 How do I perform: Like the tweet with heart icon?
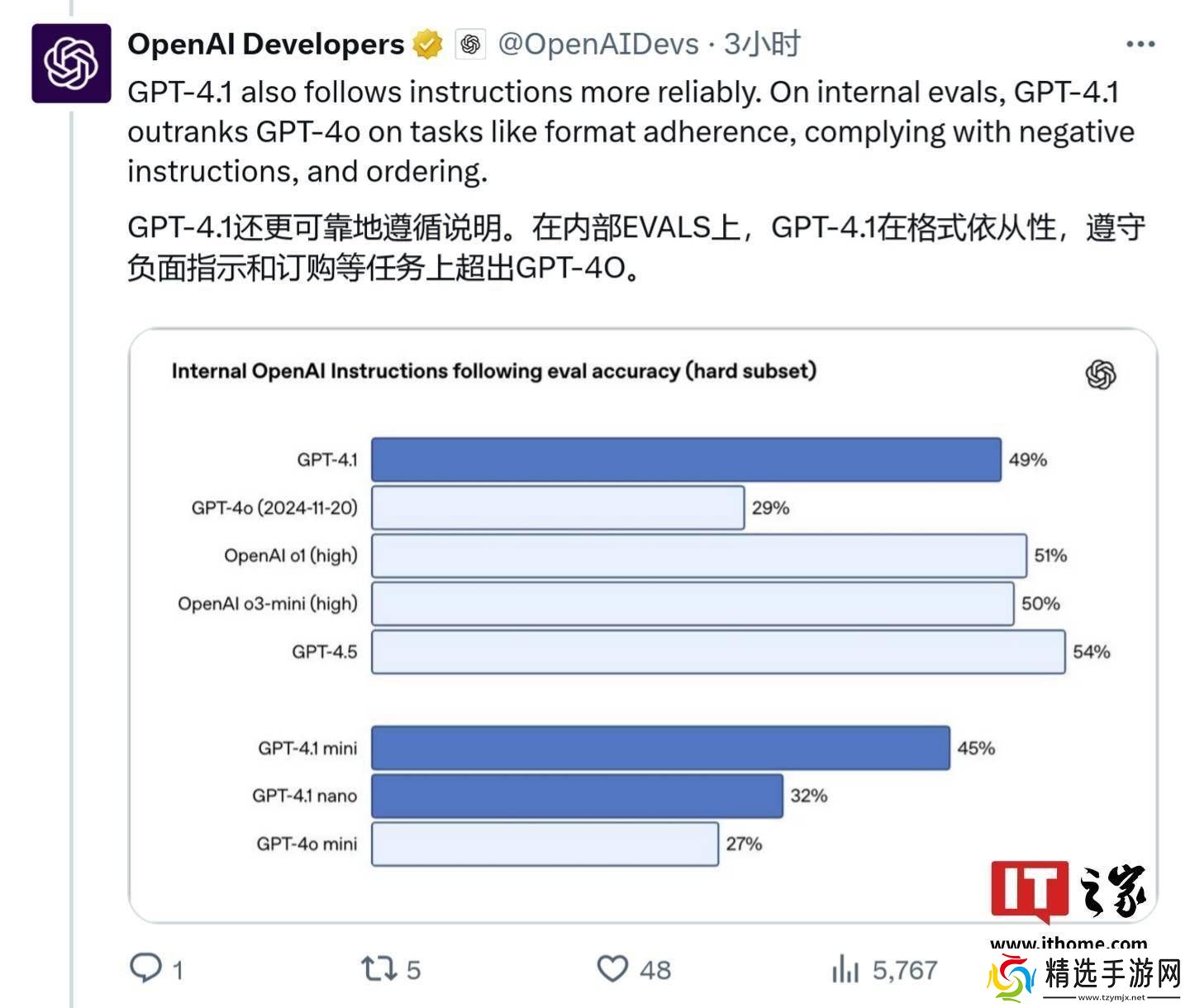click(x=612, y=968)
